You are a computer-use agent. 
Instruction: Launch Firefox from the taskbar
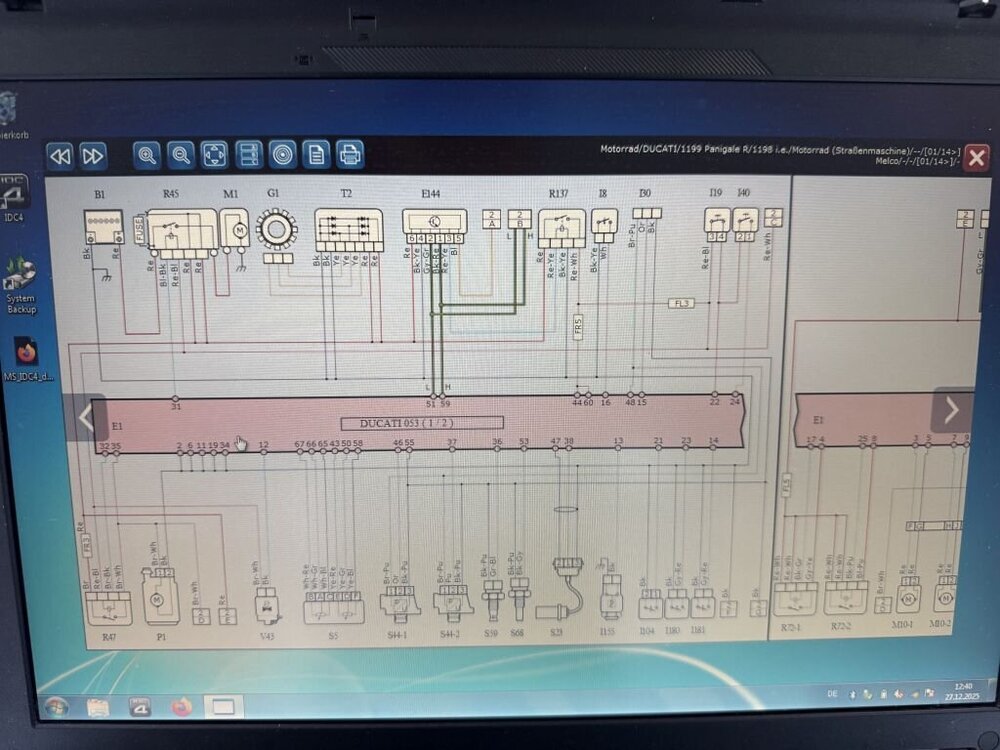[x=182, y=707]
